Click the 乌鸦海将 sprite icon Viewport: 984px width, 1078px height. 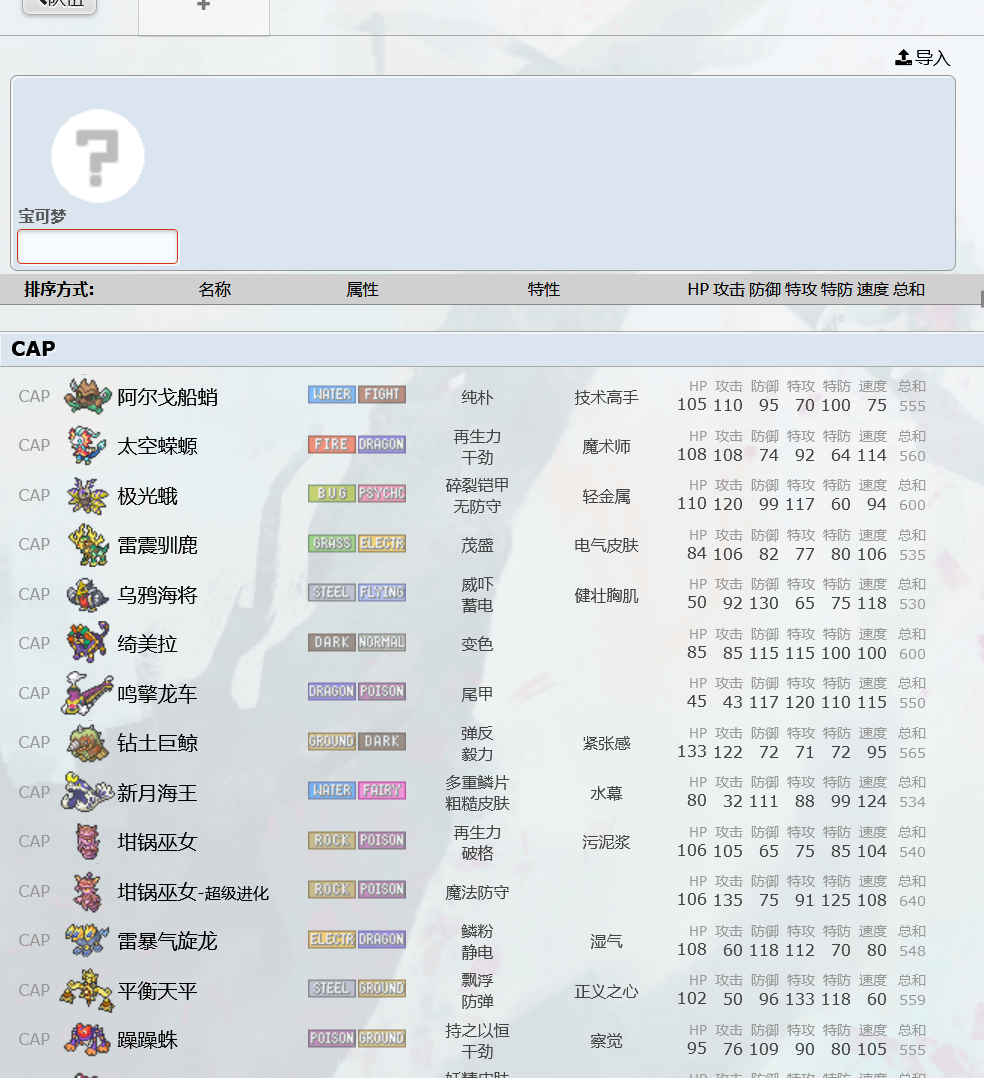tap(87, 594)
